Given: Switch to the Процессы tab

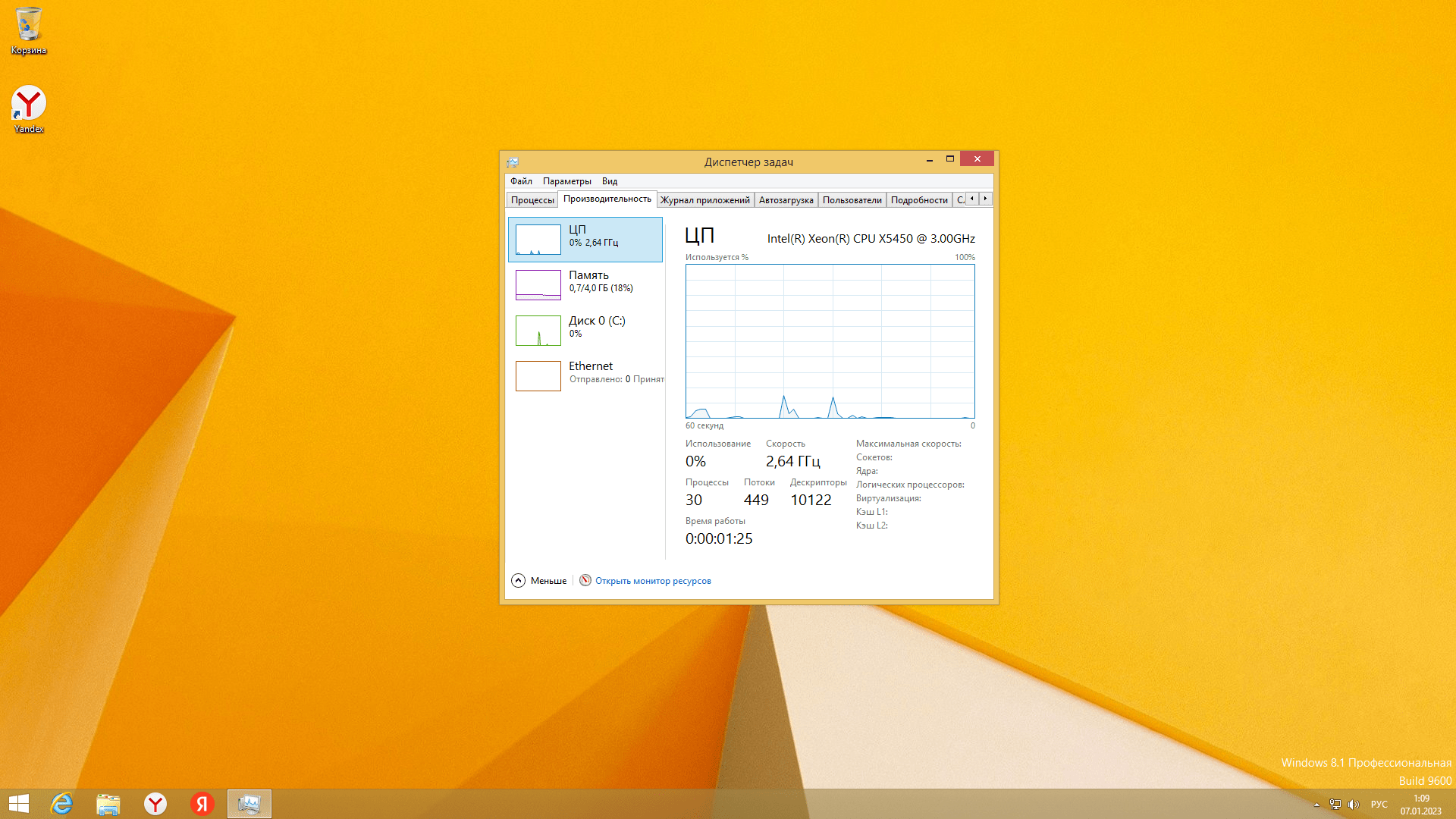Looking at the screenshot, I should point(532,200).
